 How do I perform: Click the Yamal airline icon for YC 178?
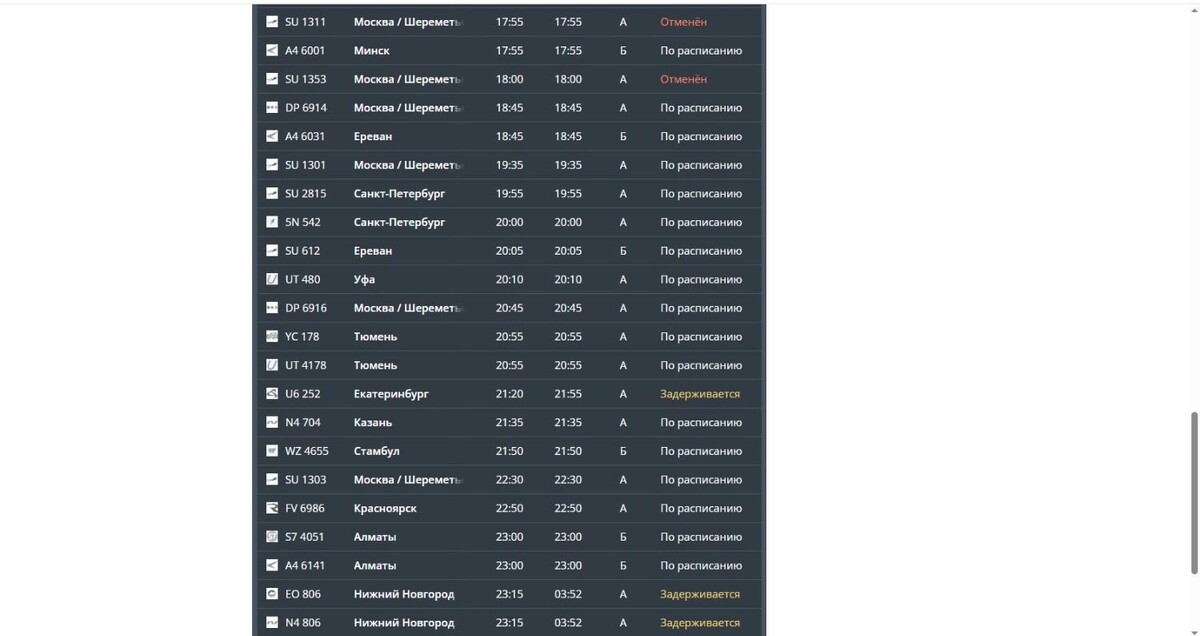point(270,336)
